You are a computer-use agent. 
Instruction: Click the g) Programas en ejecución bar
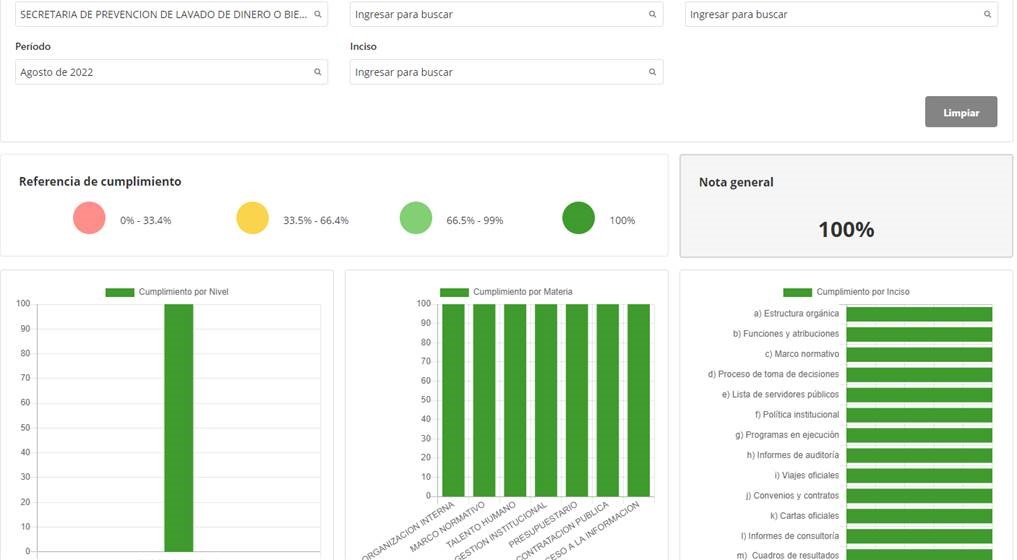pyautogui.click(x=919, y=435)
